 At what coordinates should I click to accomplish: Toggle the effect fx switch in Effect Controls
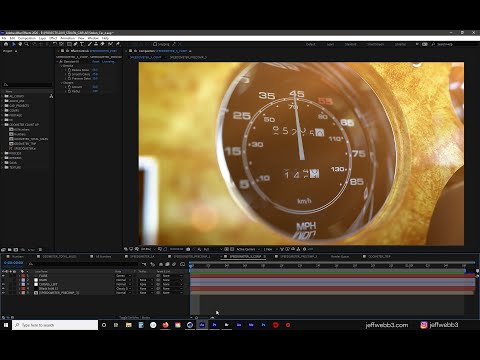pyautogui.click(x=61, y=62)
